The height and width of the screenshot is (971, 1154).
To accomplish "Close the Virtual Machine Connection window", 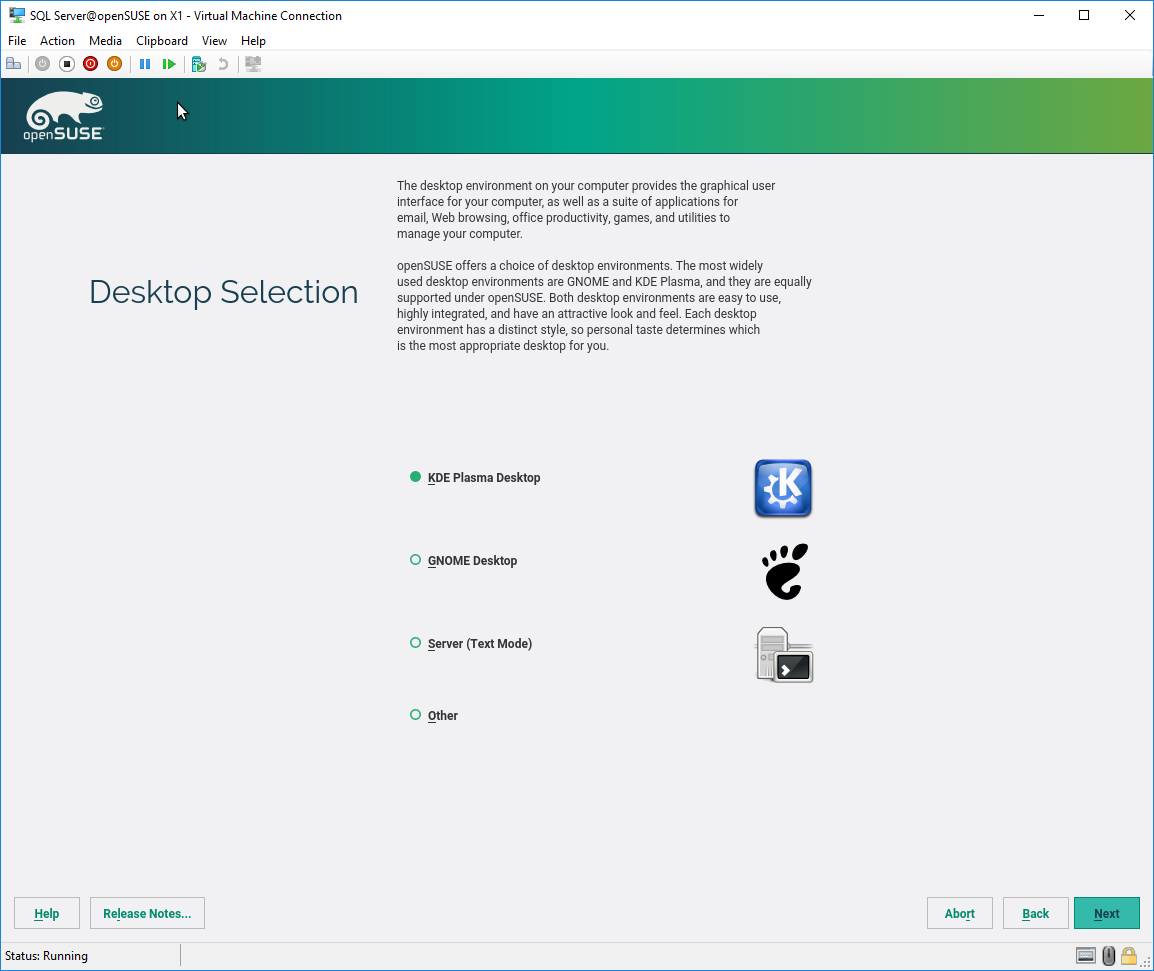I will 1130,15.
